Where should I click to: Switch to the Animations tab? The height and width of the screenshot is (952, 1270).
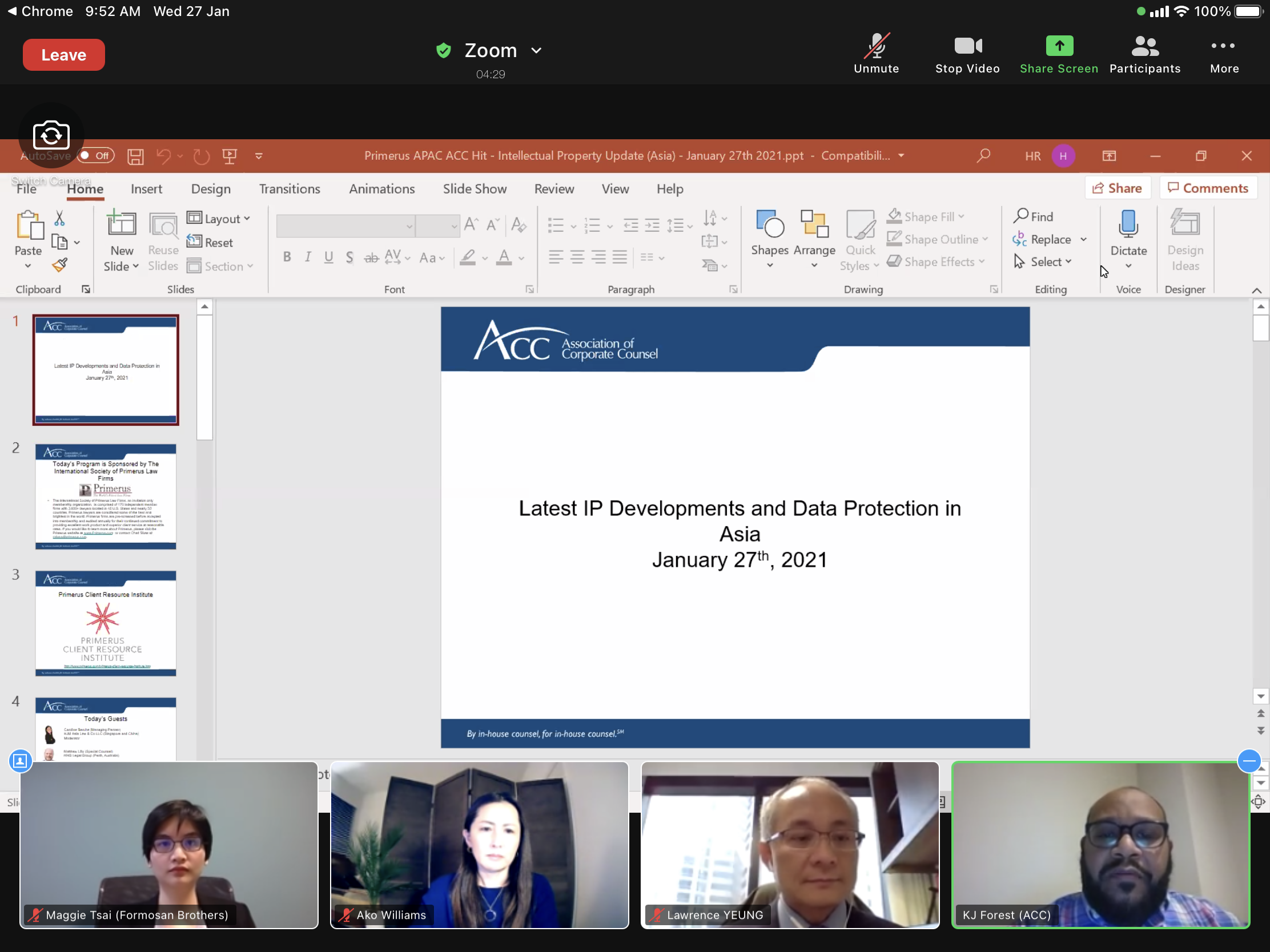click(382, 189)
